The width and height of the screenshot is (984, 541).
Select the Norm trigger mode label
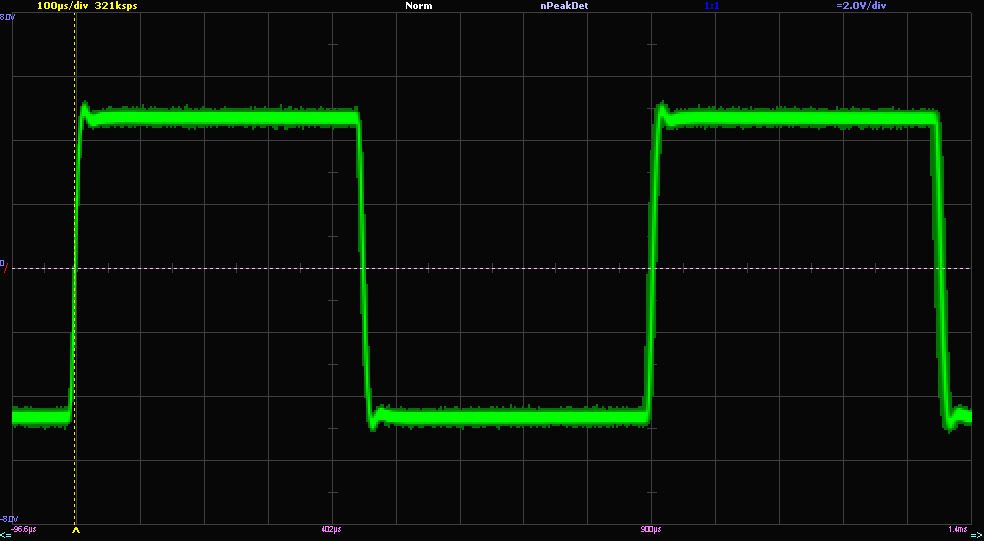[x=418, y=6]
